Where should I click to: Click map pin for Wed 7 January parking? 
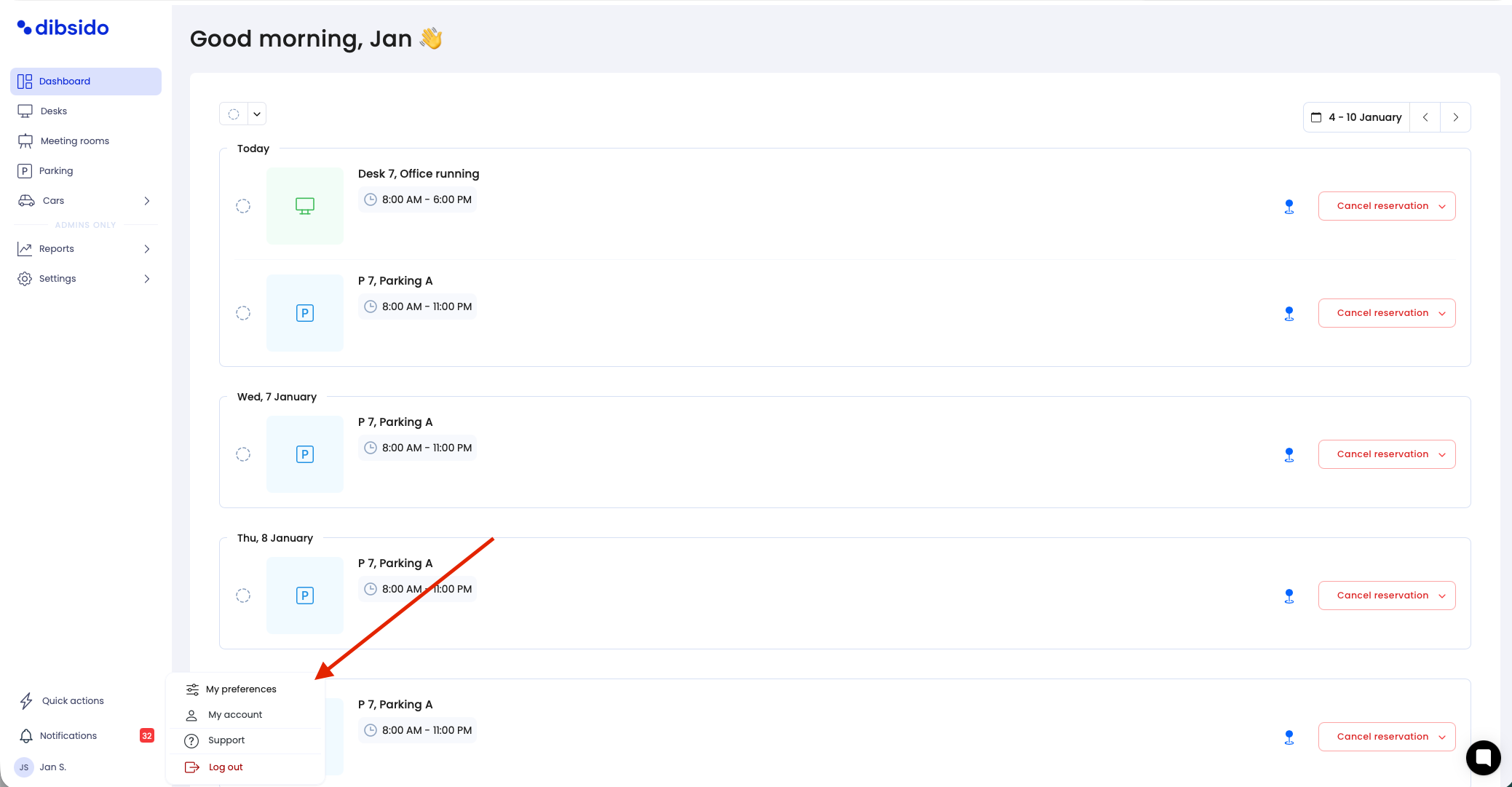pyautogui.click(x=1289, y=455)
